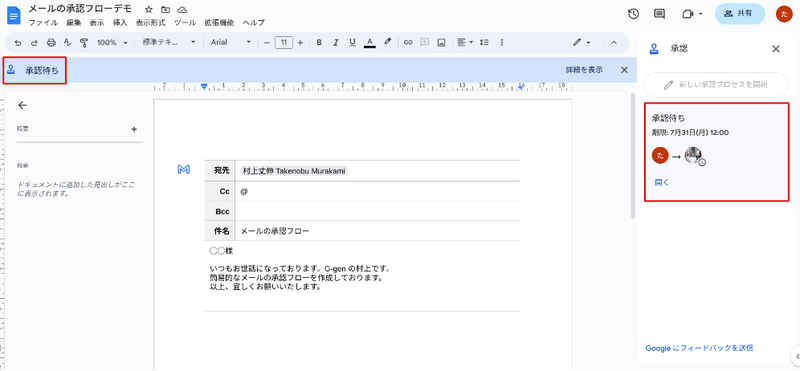Open line and paragraph spacing
800x371 pixels.
tap(484, 42)
